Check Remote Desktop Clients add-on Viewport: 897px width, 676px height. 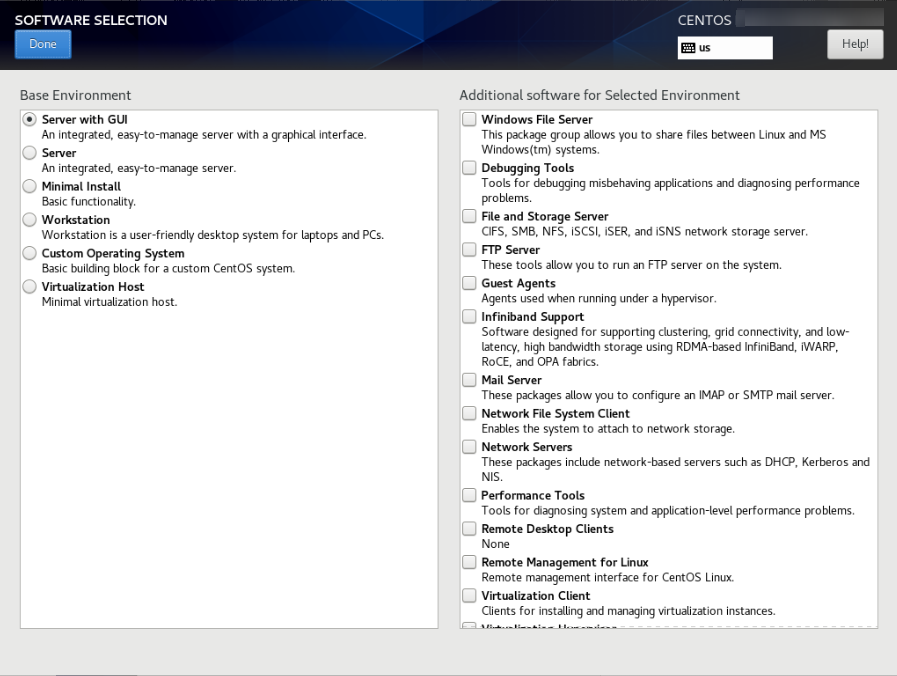pyautogui.click(x=469, y=528)
